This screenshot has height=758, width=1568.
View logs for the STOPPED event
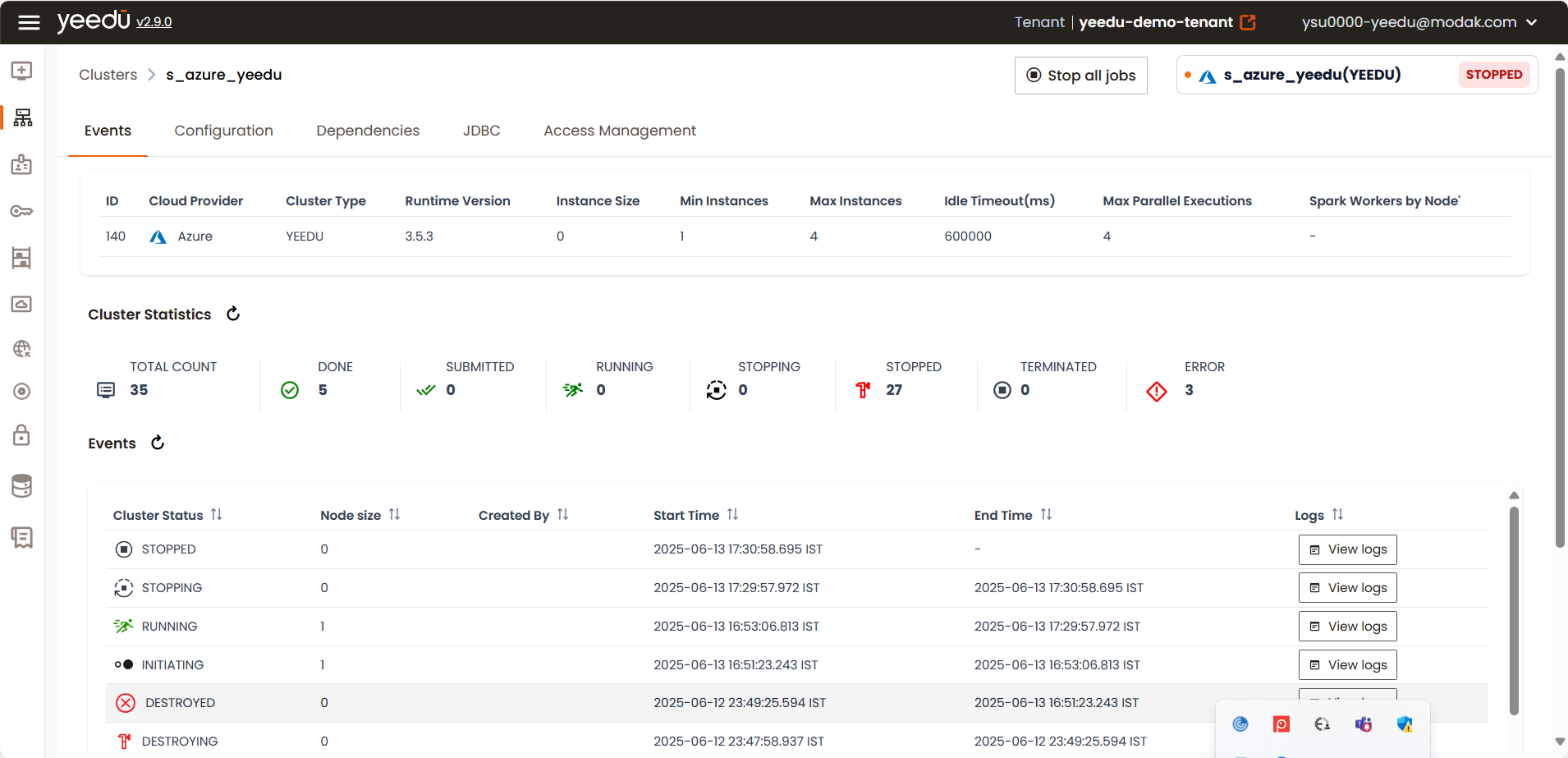pos(1348,549)
